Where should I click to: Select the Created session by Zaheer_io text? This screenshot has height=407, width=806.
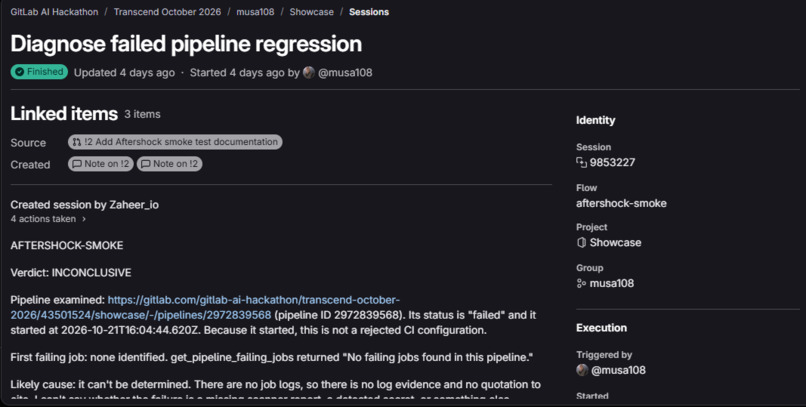click(84, 205)
